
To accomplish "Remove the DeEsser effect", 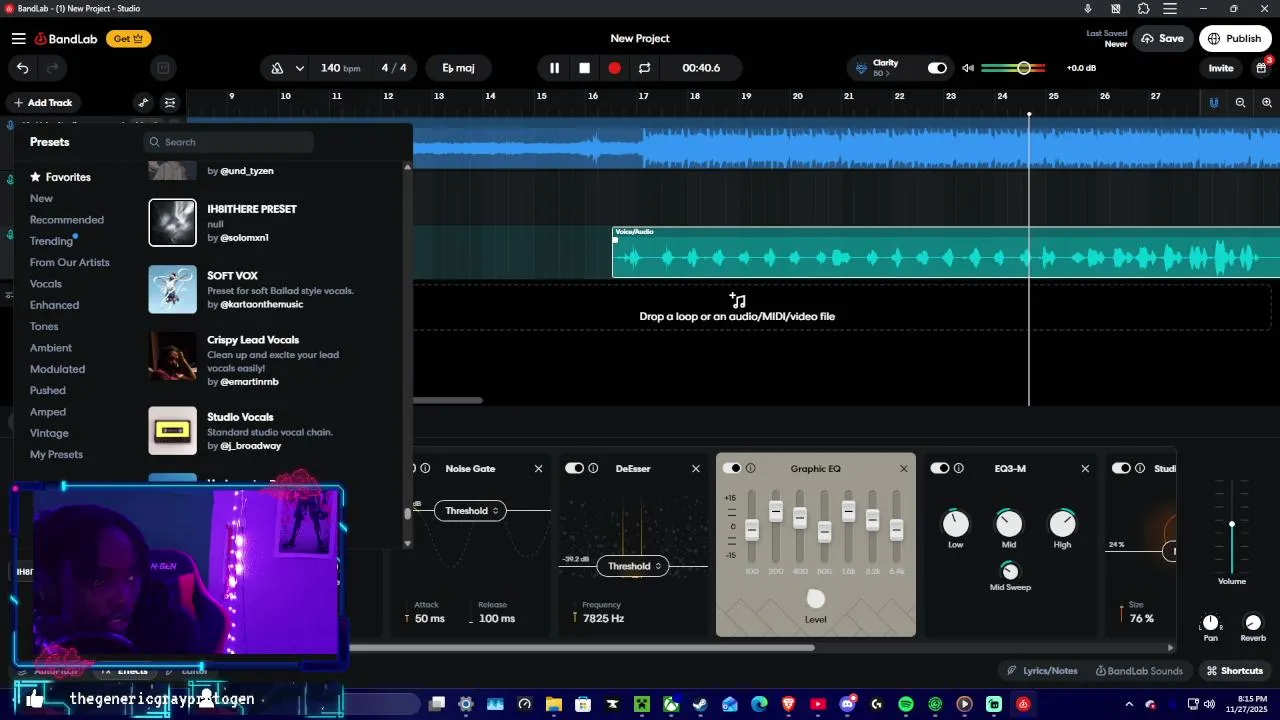I will click(696, 468).
